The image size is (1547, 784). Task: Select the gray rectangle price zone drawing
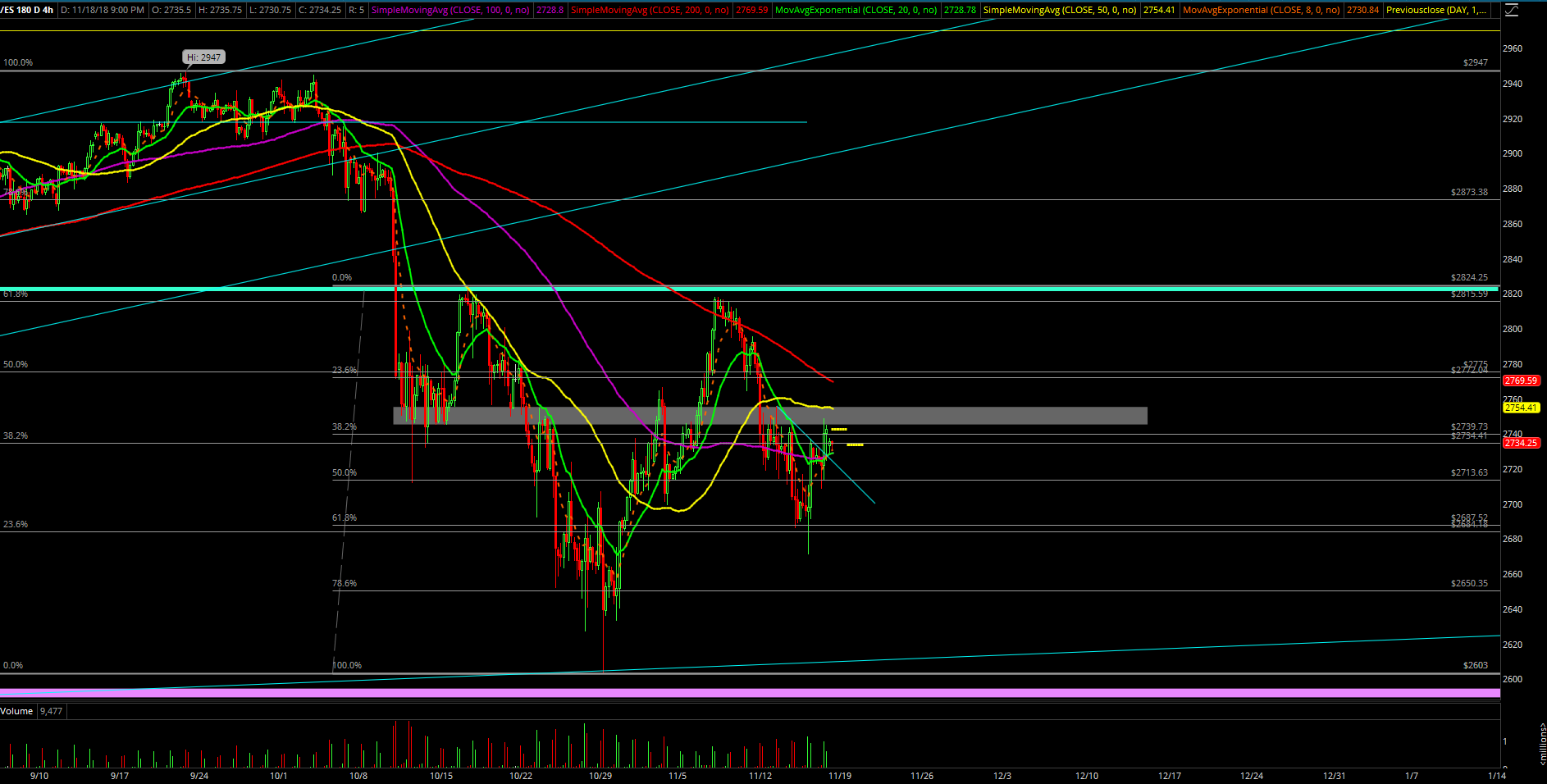[770, 416]
